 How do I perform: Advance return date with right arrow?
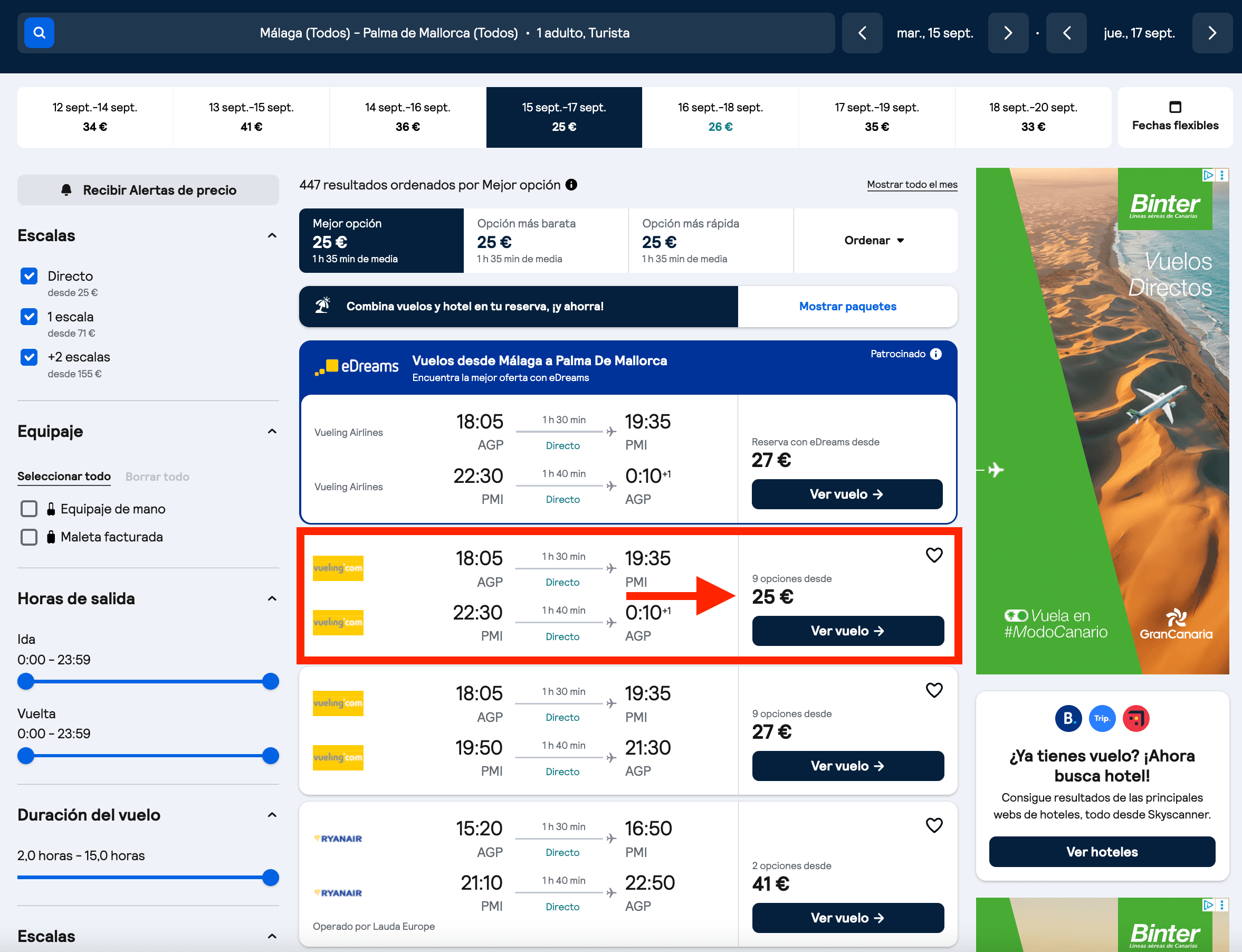click(1212, 33)
